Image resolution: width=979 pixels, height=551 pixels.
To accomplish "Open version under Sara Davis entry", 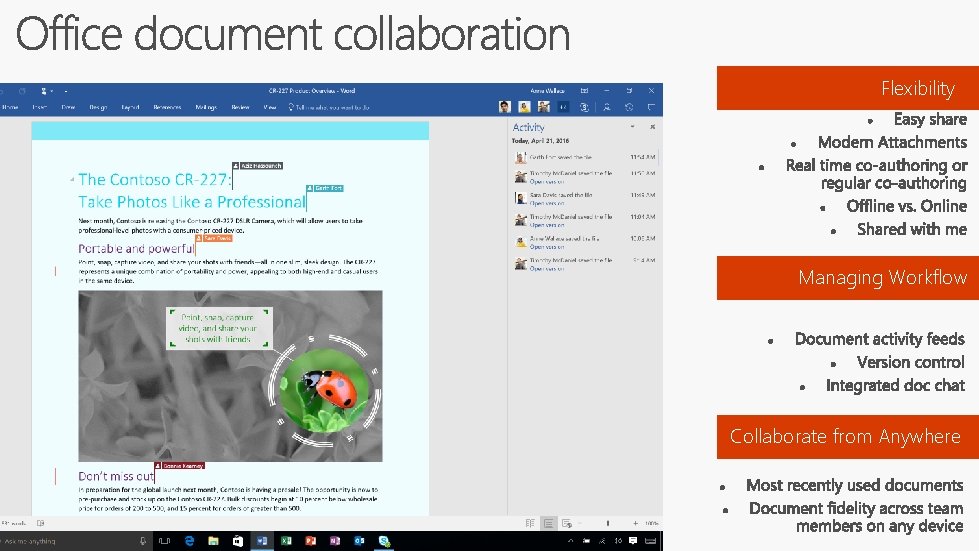I will [547, 203].
